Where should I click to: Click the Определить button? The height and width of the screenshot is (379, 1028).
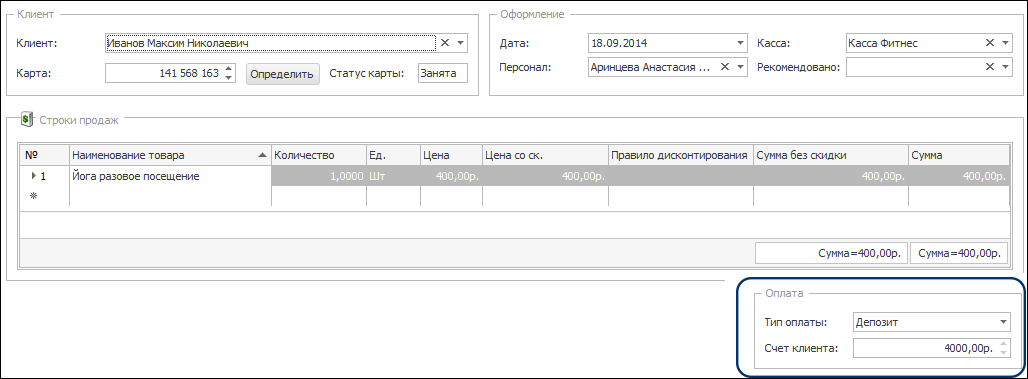pyautogui.click(x=283, y=73)
